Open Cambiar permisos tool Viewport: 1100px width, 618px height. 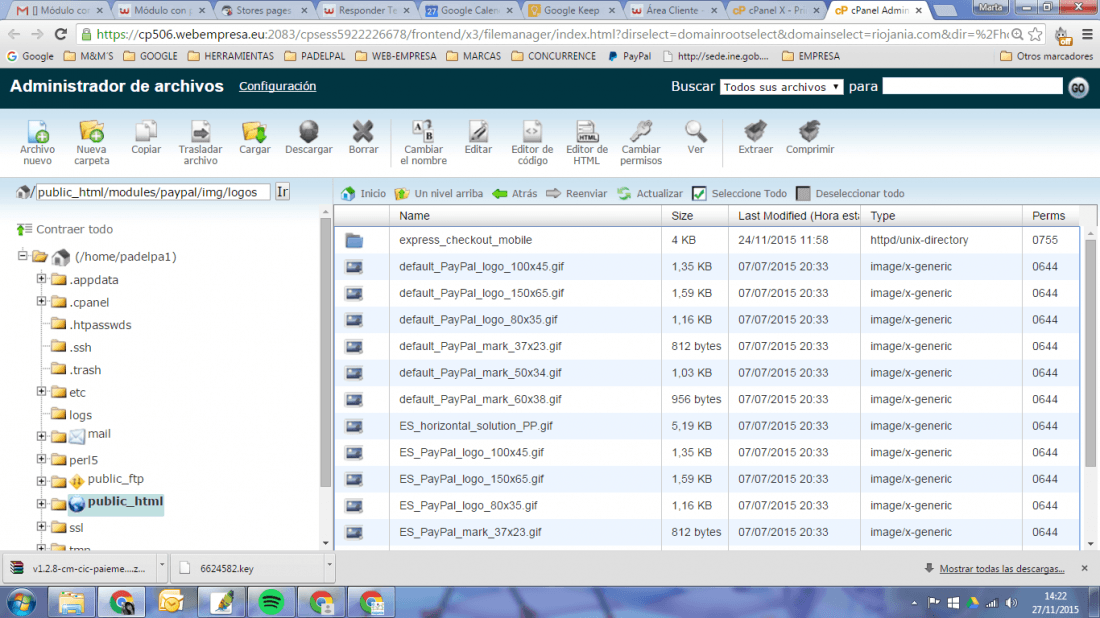pos(640,142)
